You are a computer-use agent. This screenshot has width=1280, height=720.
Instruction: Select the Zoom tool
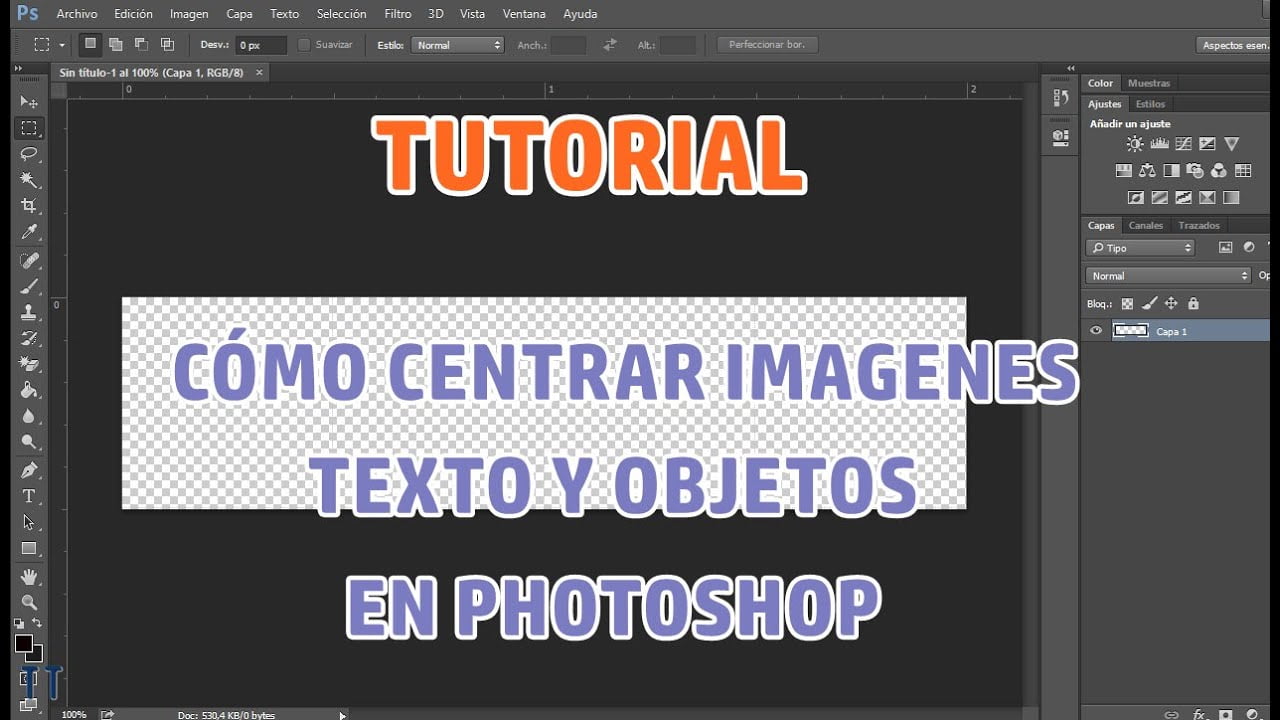[x=29, y=603]
